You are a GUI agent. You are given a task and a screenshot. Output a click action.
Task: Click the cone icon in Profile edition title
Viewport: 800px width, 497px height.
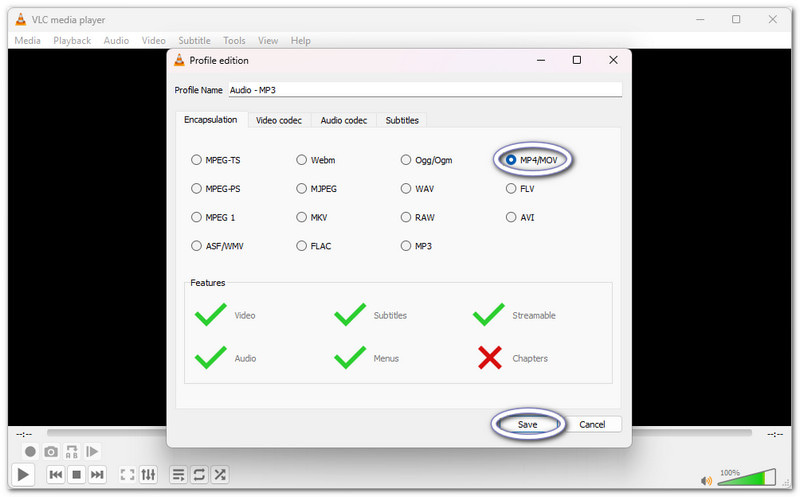pos(179,60)
